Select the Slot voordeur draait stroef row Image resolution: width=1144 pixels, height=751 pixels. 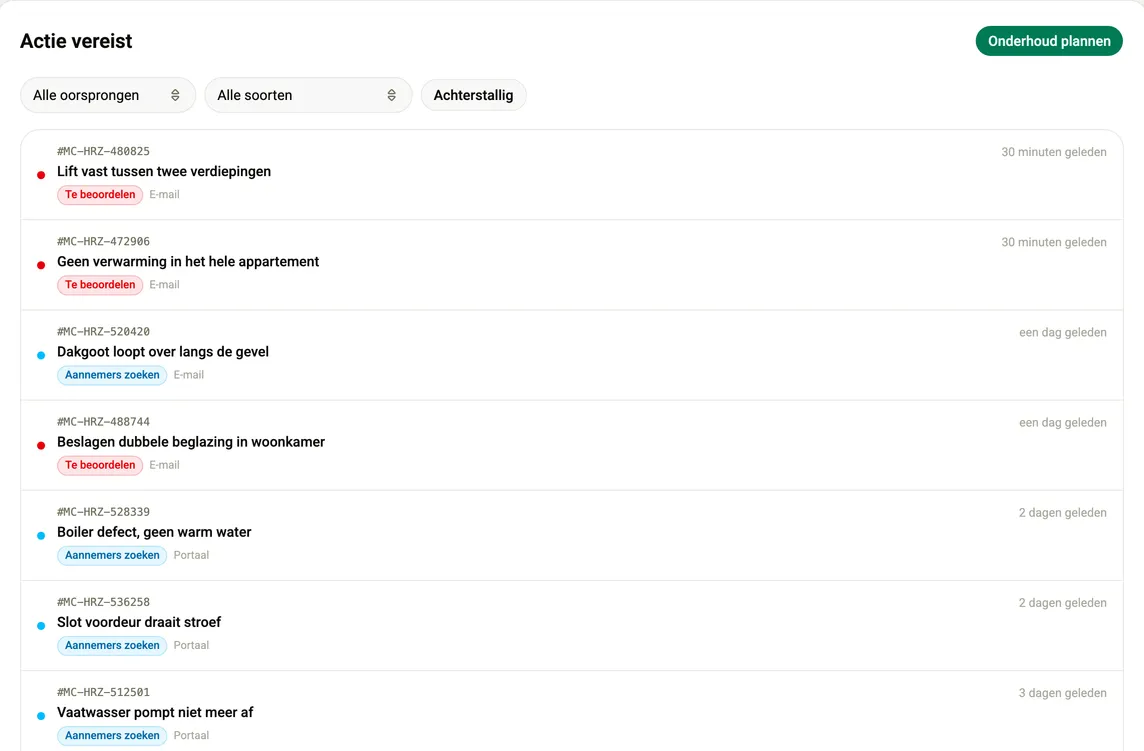[x=572, y=625]
